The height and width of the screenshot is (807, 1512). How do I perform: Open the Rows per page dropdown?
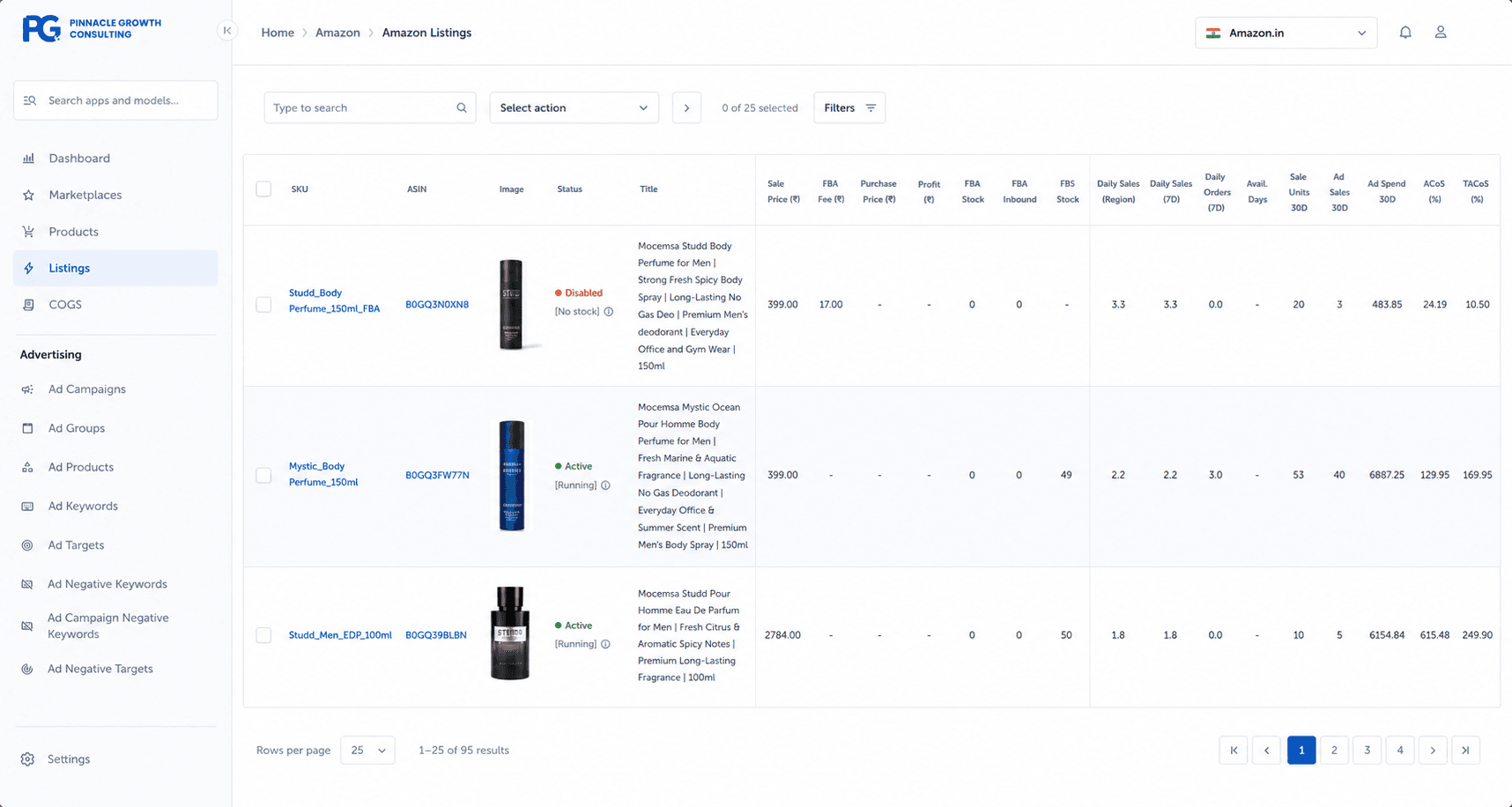tap(367, 751)
